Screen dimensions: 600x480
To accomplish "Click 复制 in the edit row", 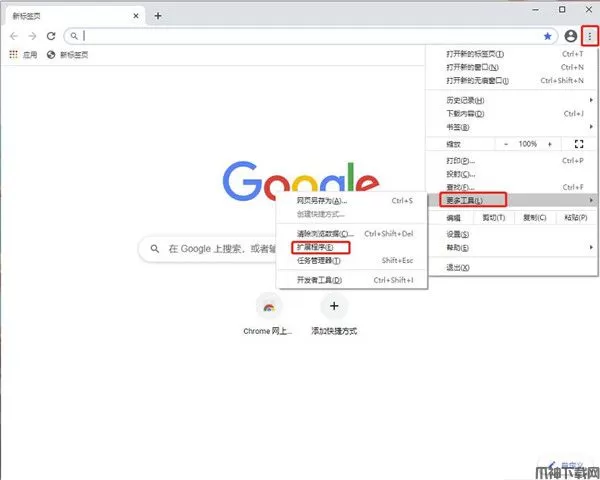I will click(535, 218).
